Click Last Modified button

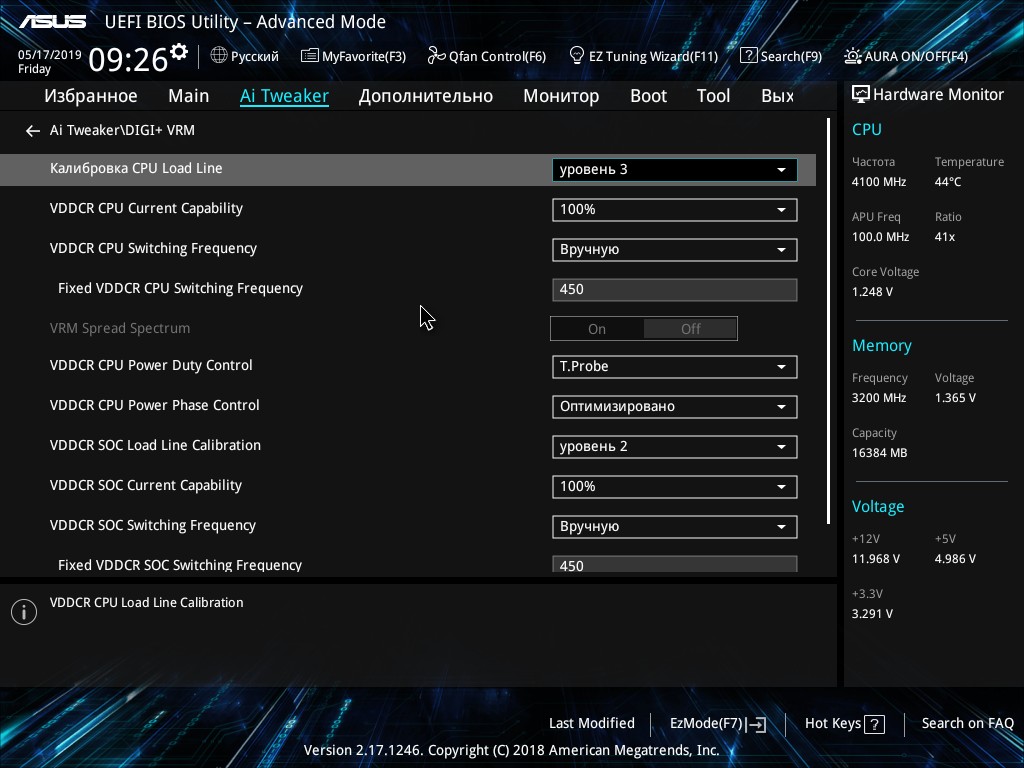592,724
